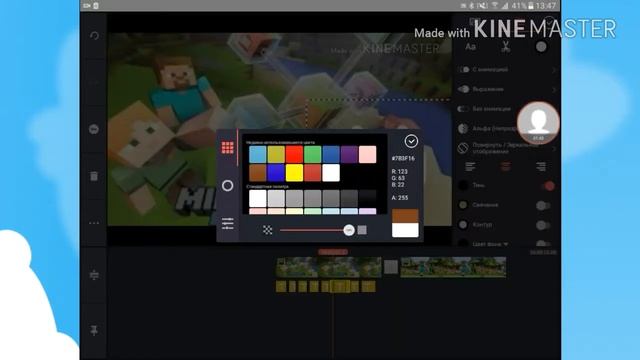
Task: Align text to the left
Action: [x=470, y=166]
